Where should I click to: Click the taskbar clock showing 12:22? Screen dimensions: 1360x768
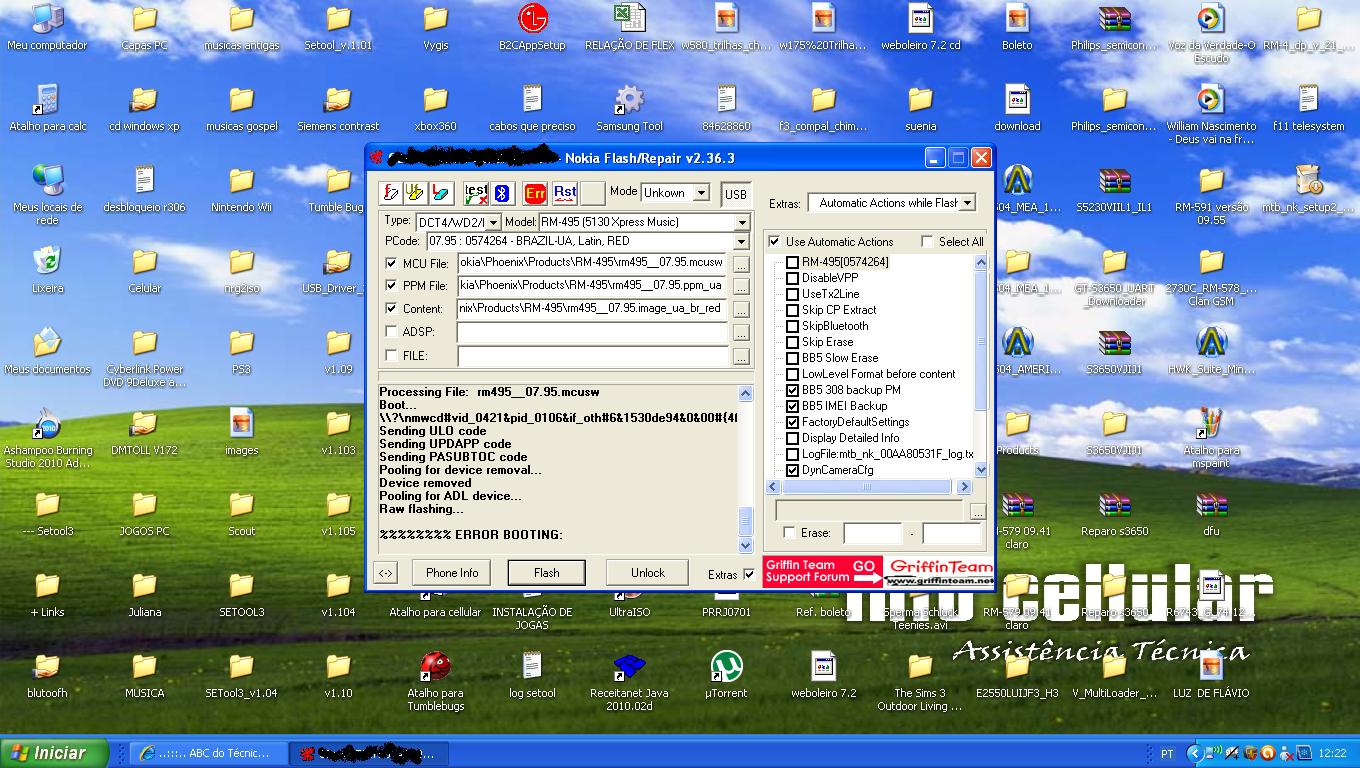(1332, 754)
